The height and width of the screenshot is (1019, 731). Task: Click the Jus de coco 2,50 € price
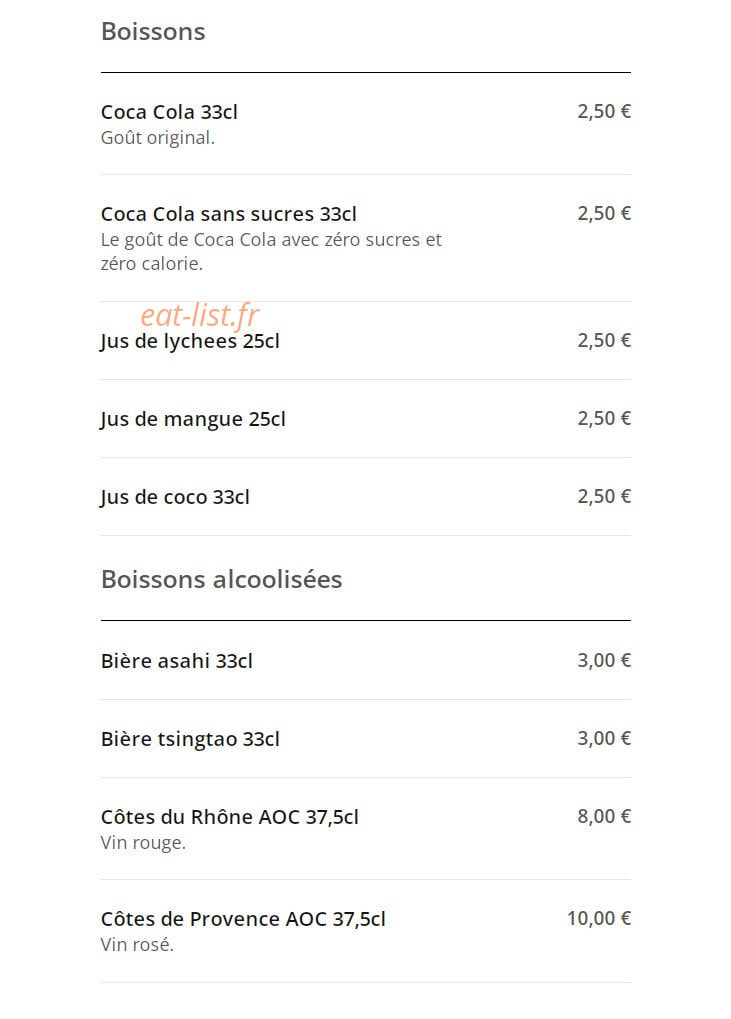[x=604, y=497]
